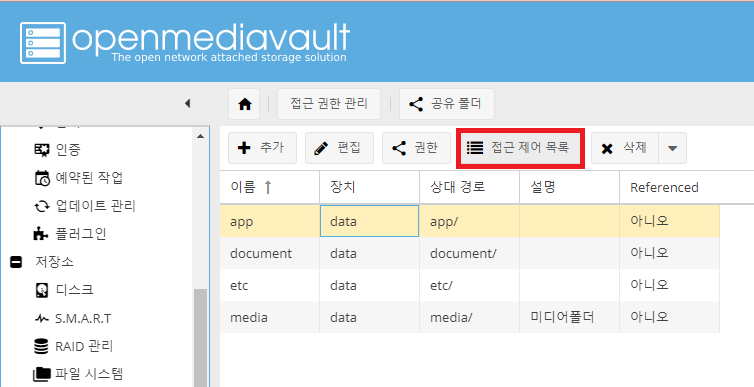Screen dimensions: 754x387
Task: Sort by 장치 column header
Action: coord(369,187)
